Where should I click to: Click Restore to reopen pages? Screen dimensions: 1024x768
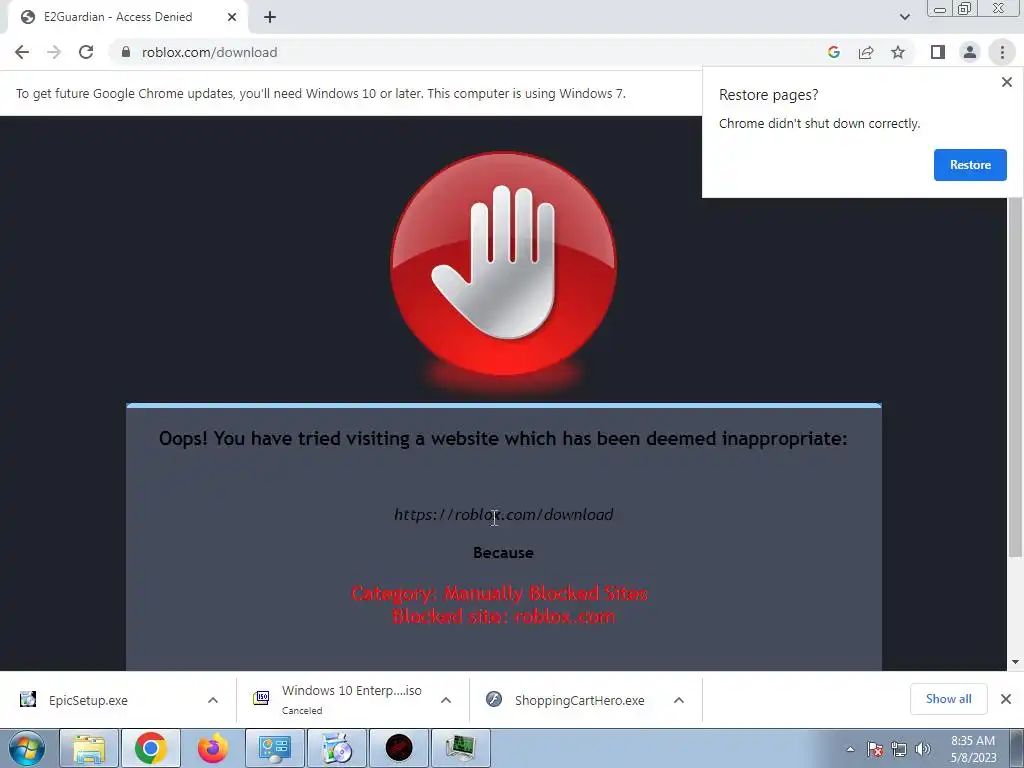[970, 165]
